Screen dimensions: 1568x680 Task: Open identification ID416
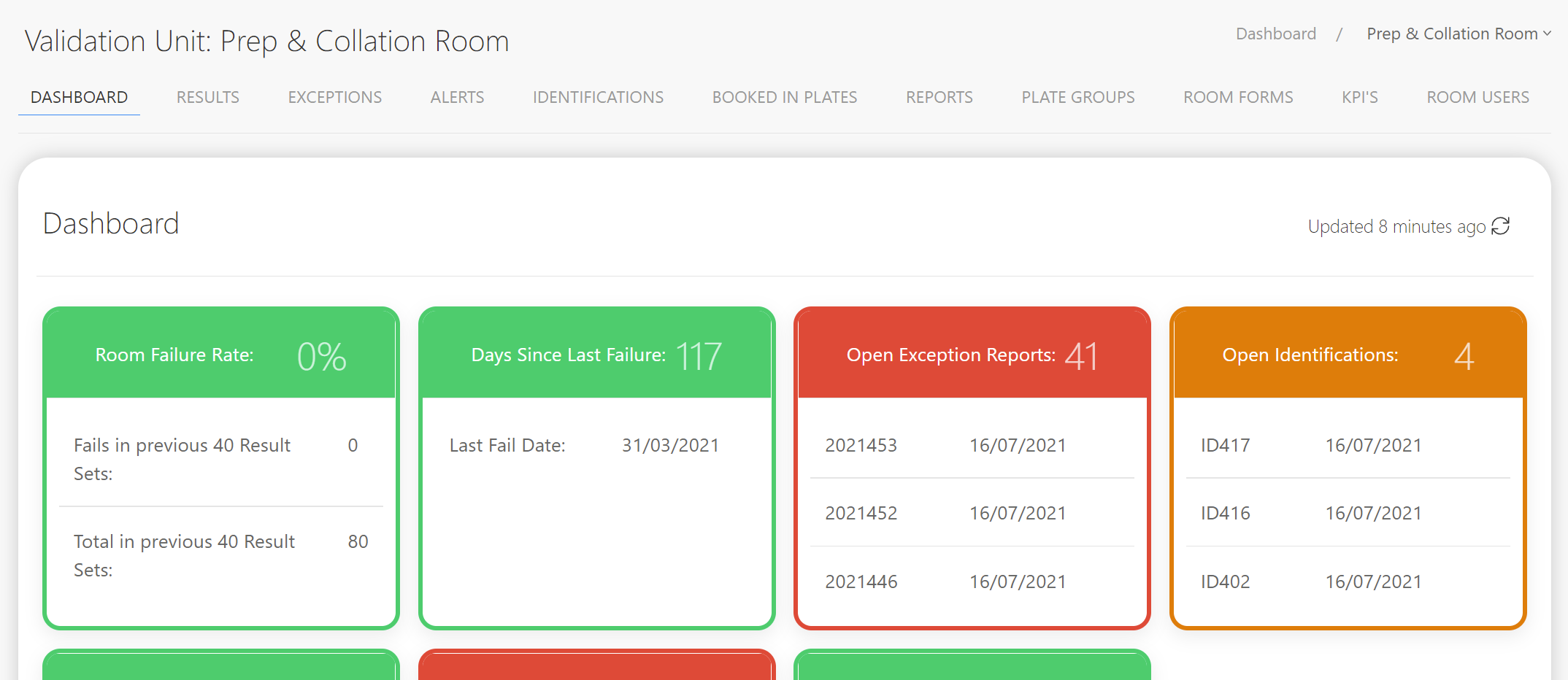[x=1226, y=513]
